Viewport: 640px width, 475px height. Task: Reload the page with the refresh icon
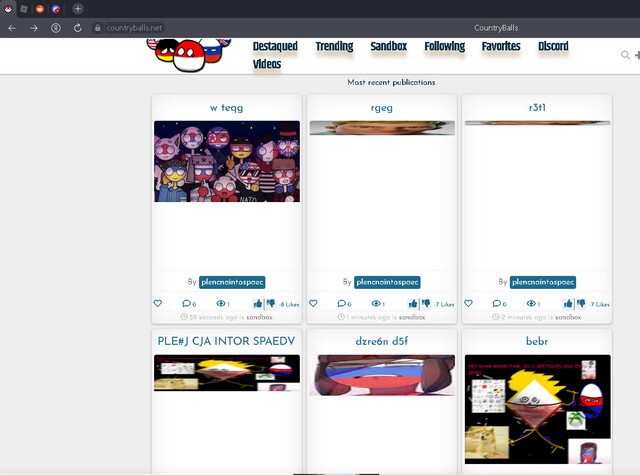(x=78, y=28)
